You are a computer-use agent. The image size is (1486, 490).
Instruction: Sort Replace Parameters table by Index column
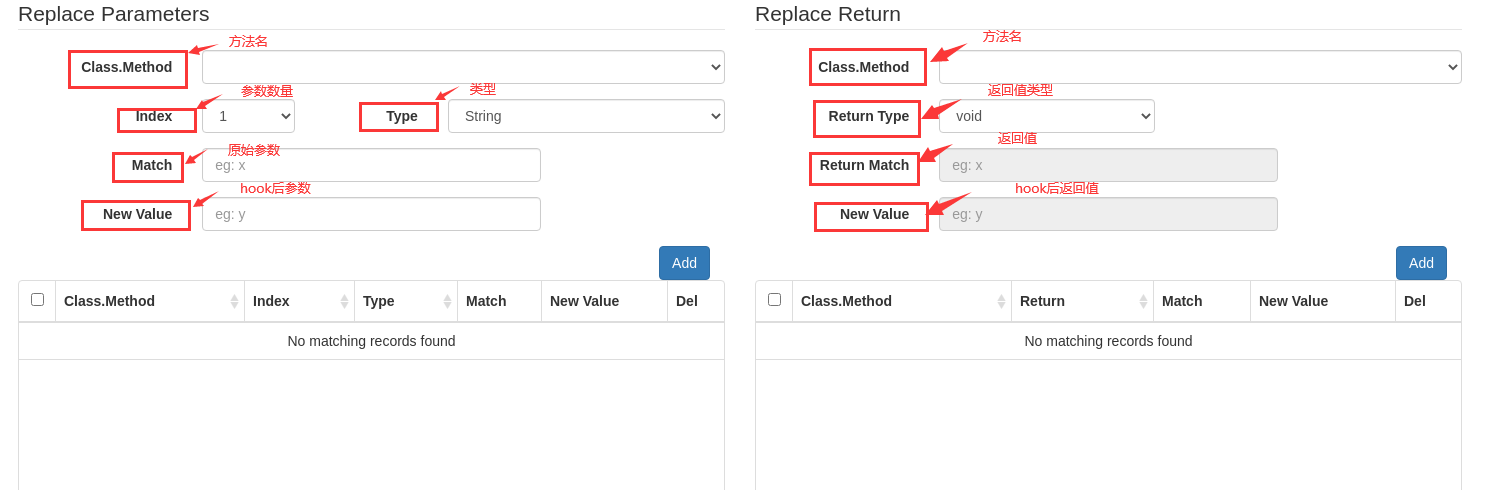tap(299, 301)
